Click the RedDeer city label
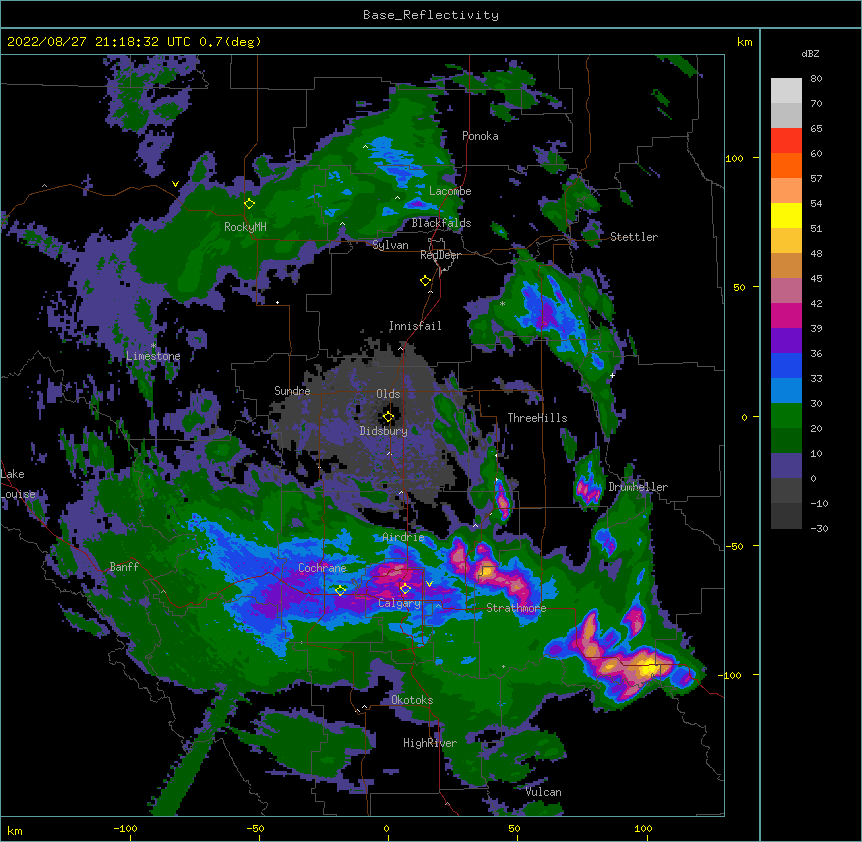 pyautogui.click(x=440, y=255)
